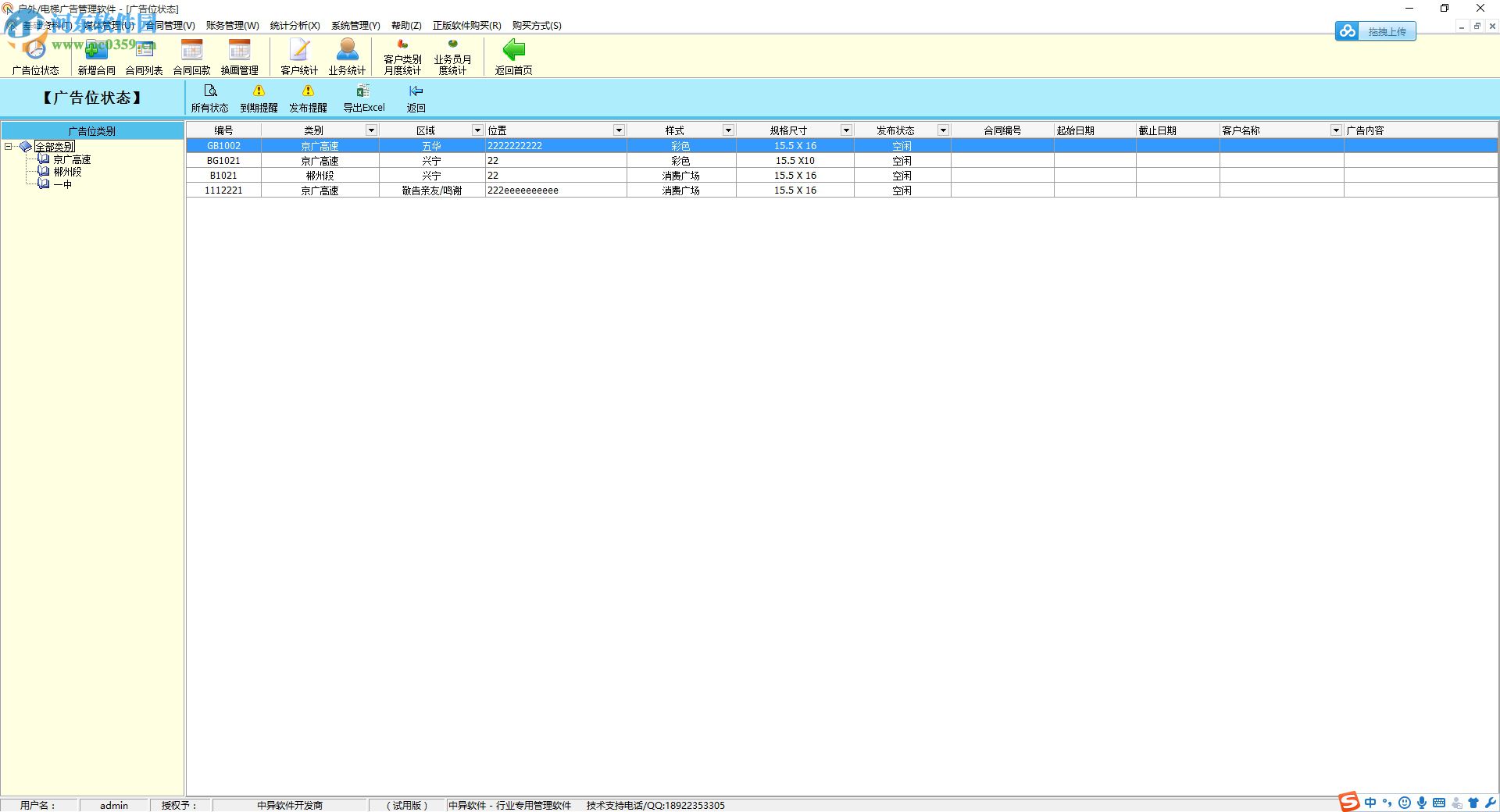Screen dimensions: 1500x812
Task: Open the 购买方式(S) menu
Action: click(537, 26)
